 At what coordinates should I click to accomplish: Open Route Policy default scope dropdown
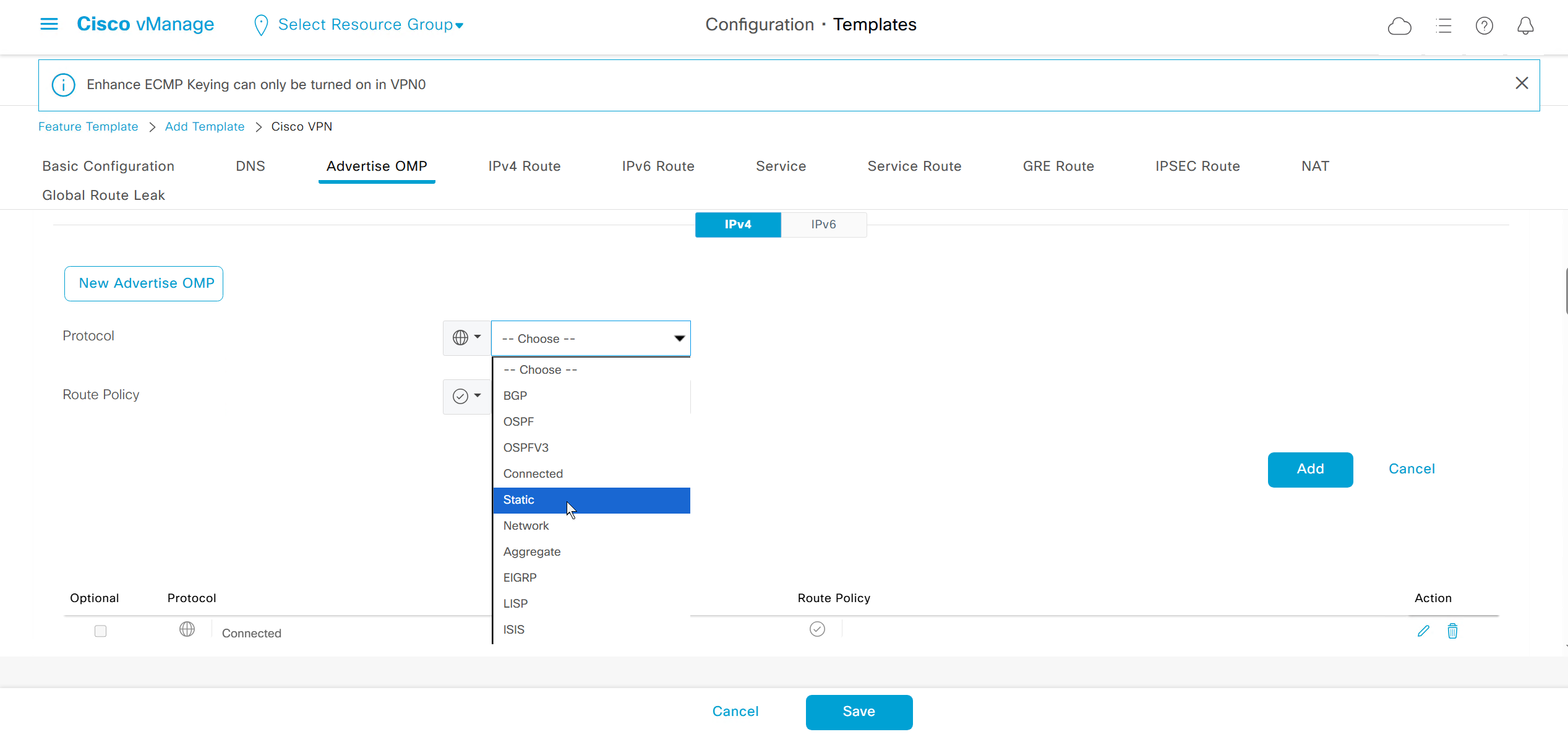pos(466,396)
